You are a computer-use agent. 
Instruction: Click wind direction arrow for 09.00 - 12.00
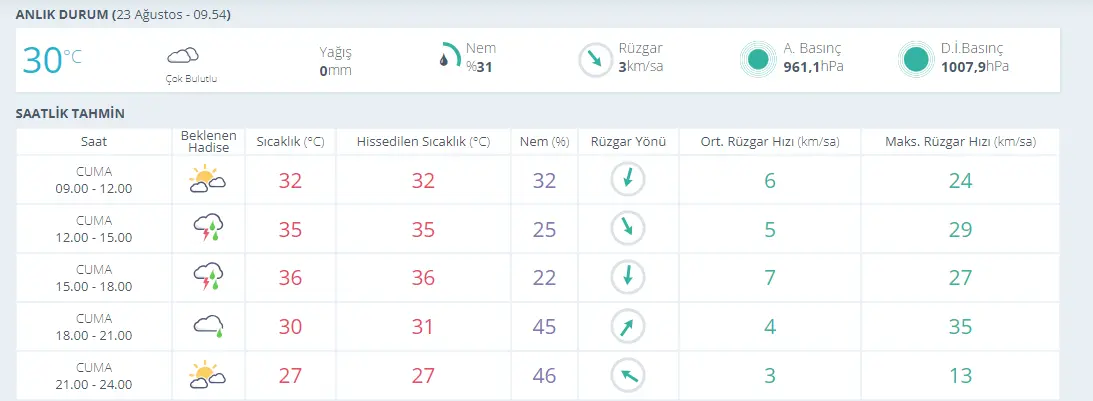[x=628, y=180]
